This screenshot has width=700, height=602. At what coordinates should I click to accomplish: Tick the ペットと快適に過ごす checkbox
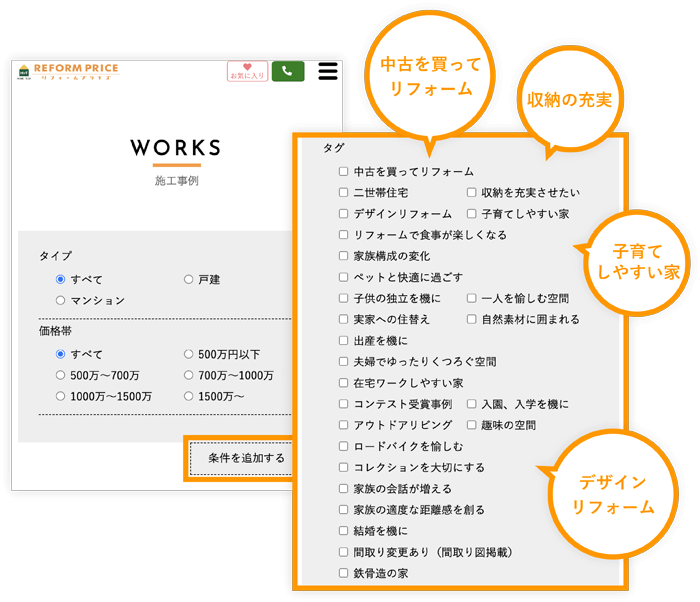343,277
